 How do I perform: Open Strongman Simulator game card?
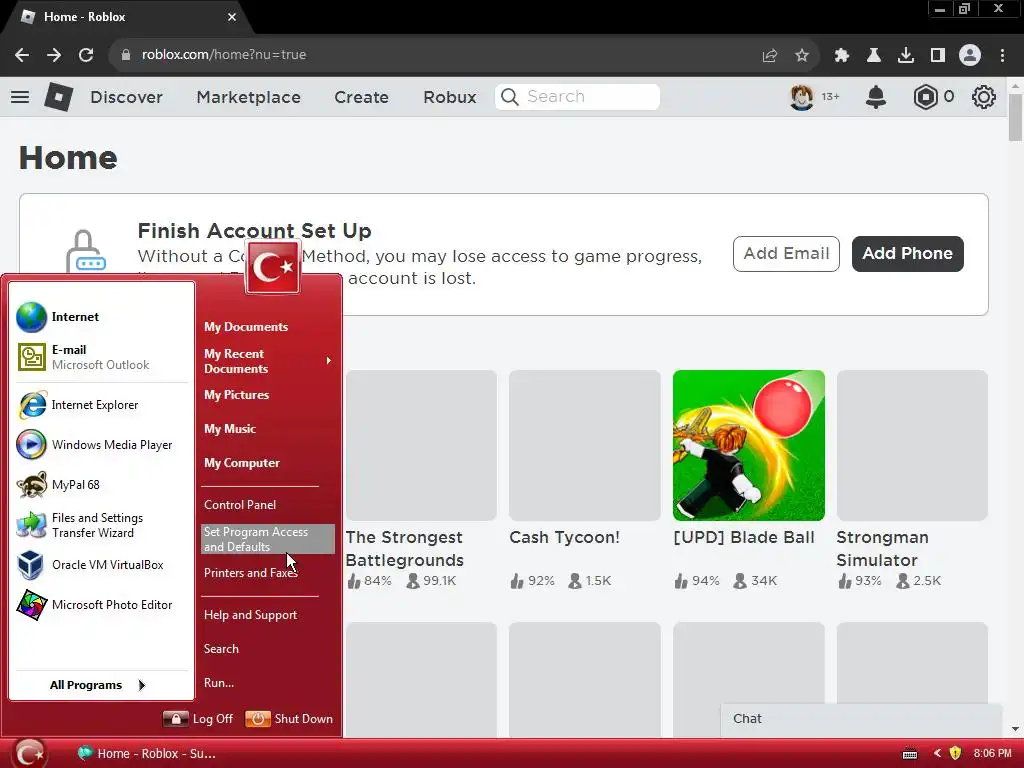[912, 480]
